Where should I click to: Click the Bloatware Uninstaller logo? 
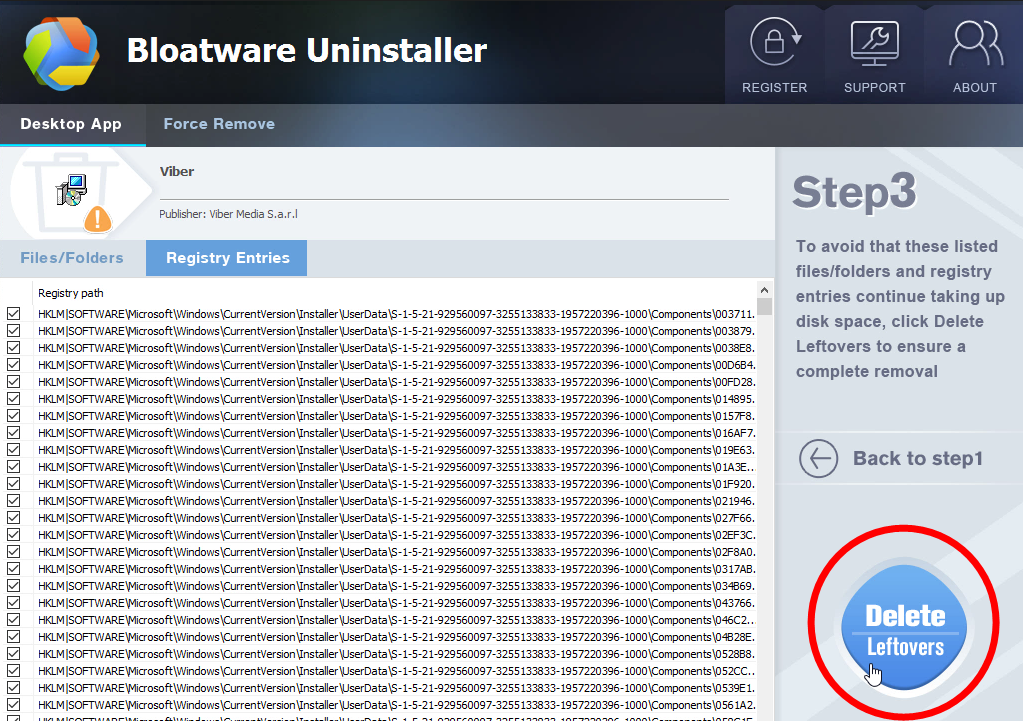point(61,54)
